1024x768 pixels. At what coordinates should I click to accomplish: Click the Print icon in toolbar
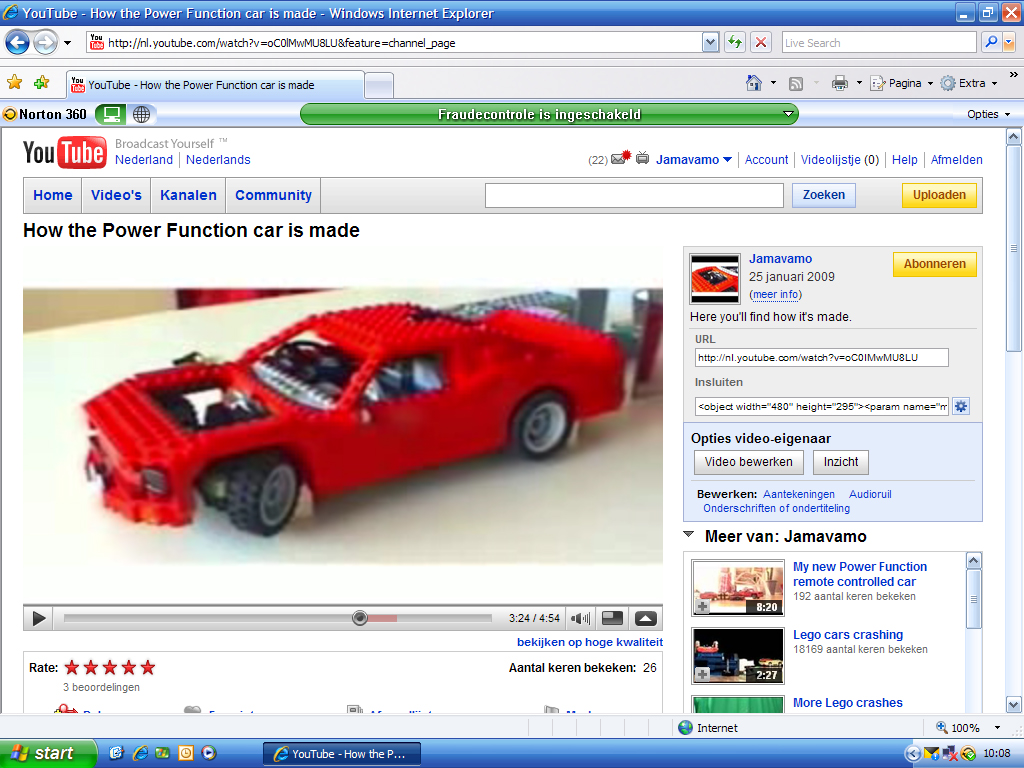point(840,83)
